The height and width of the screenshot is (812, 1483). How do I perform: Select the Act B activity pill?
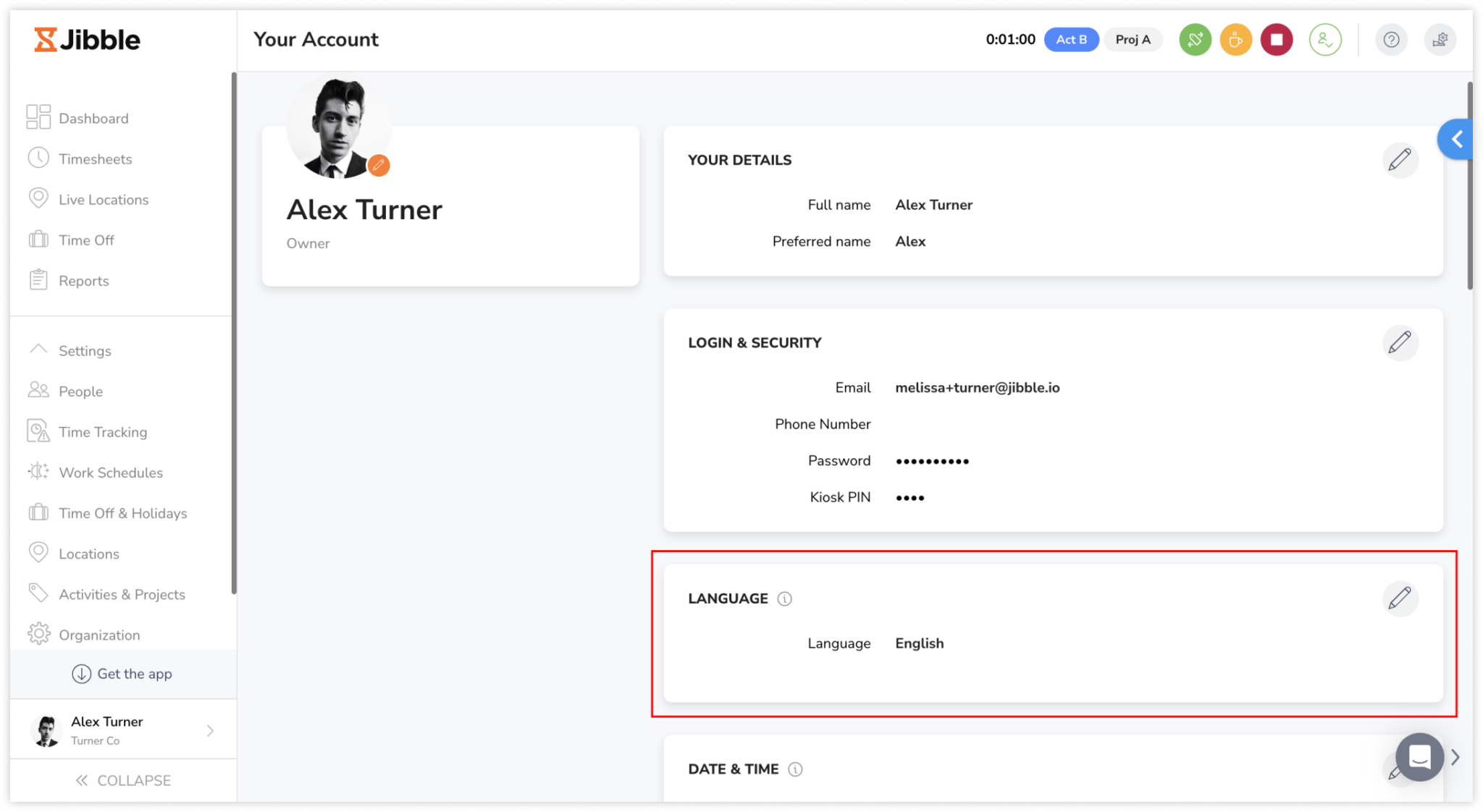pyautogui.click(x=1072, y=40)
